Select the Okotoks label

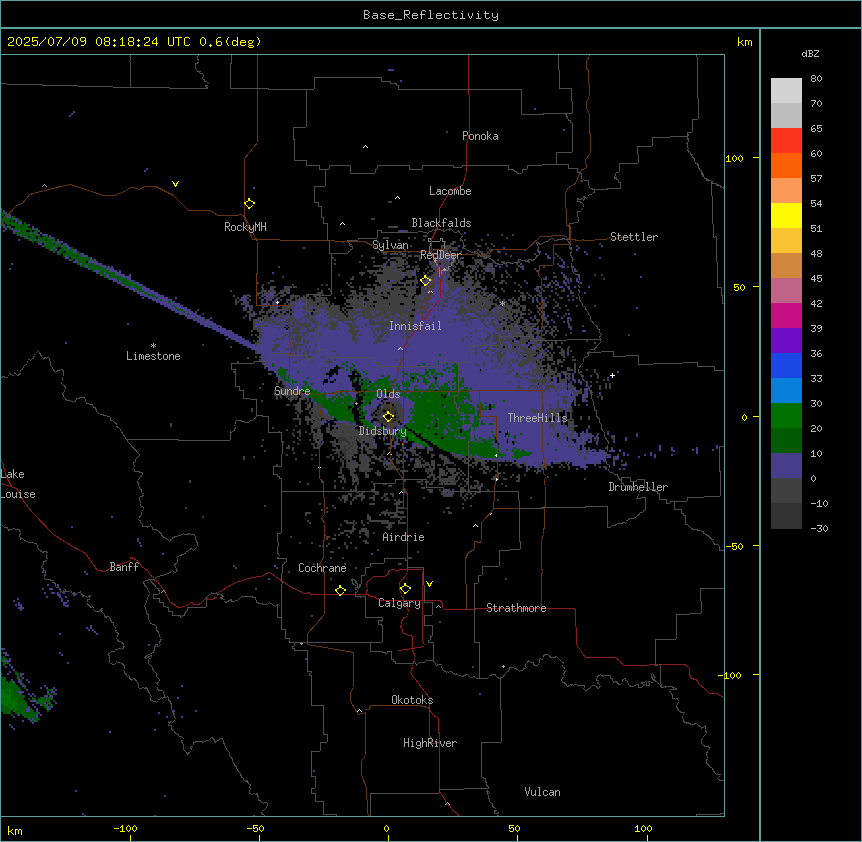tap(412, 700)
